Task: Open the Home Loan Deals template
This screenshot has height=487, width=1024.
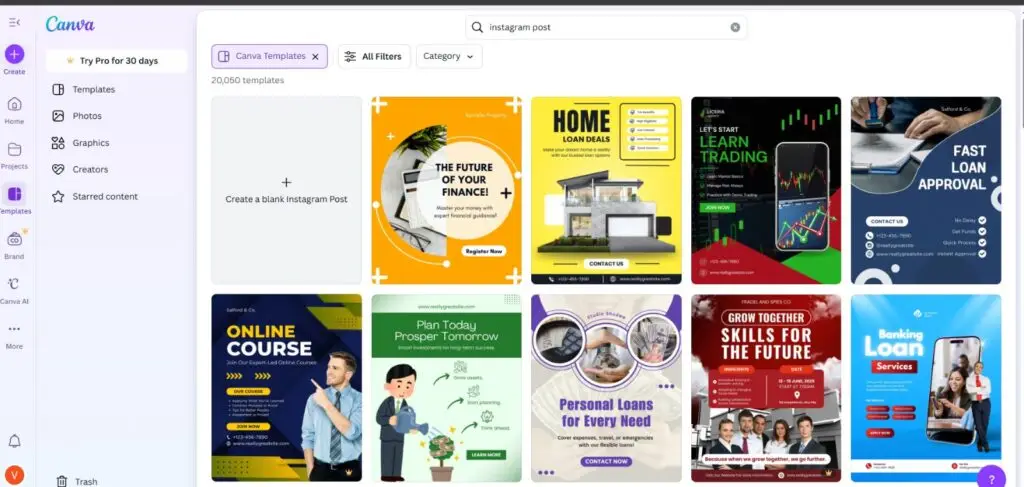Action: click(x=606, y=190)
